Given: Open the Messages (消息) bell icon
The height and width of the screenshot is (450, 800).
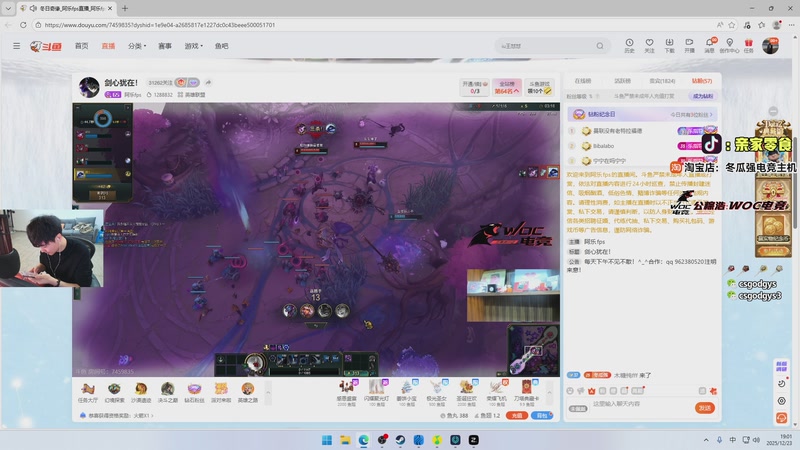Looking at the screenshot, I should click(709, 43).
